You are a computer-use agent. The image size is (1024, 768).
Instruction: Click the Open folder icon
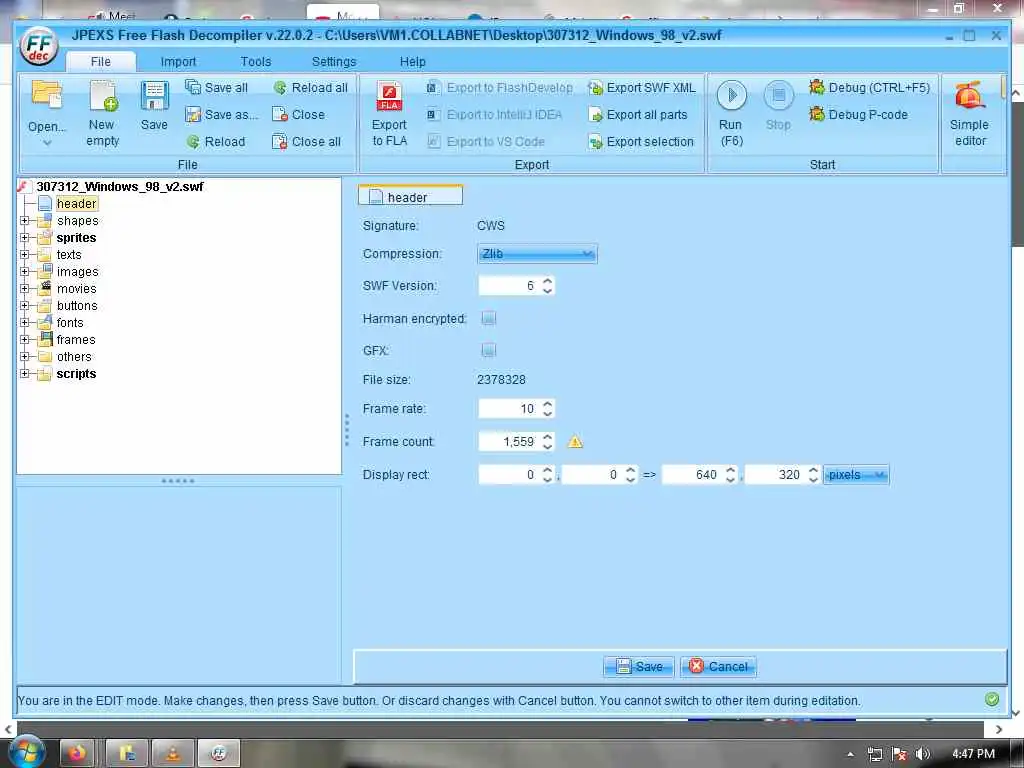47,97
